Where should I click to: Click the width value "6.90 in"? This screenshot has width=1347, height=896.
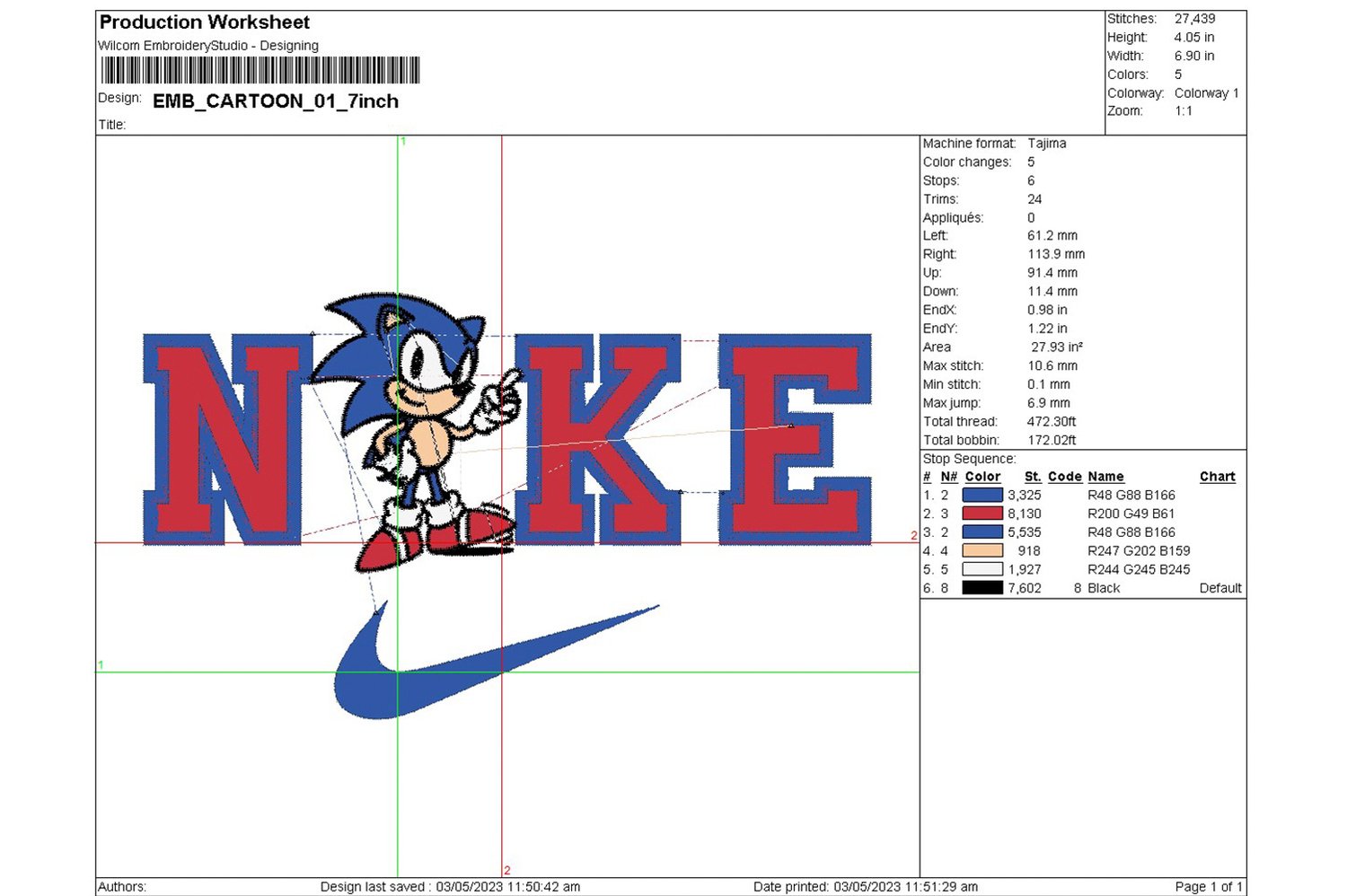click(1194, 56)
